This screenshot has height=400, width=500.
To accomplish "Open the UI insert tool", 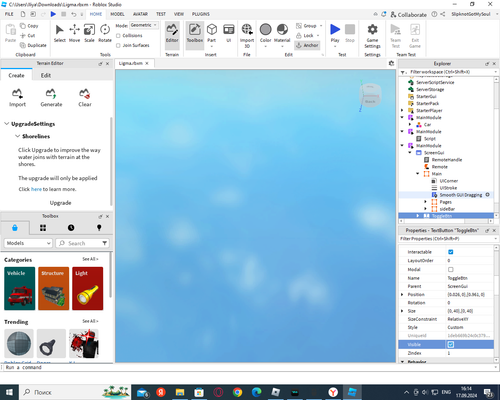I will [x=229, y=33].
